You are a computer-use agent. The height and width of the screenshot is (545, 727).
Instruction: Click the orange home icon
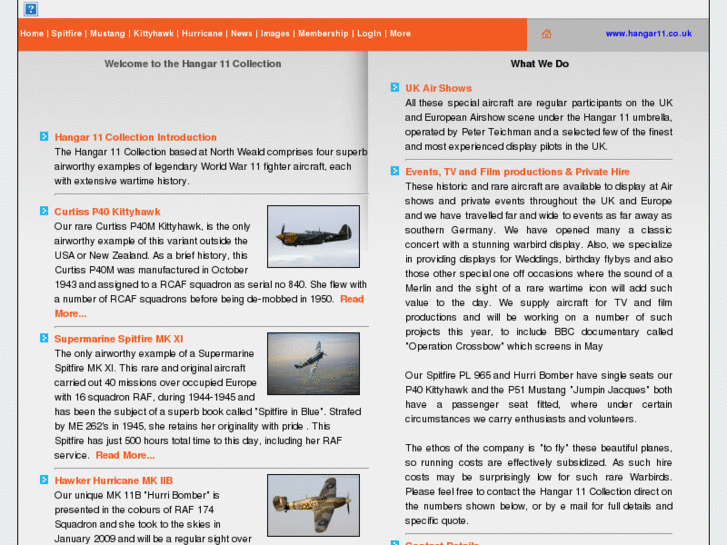[547, 34]
